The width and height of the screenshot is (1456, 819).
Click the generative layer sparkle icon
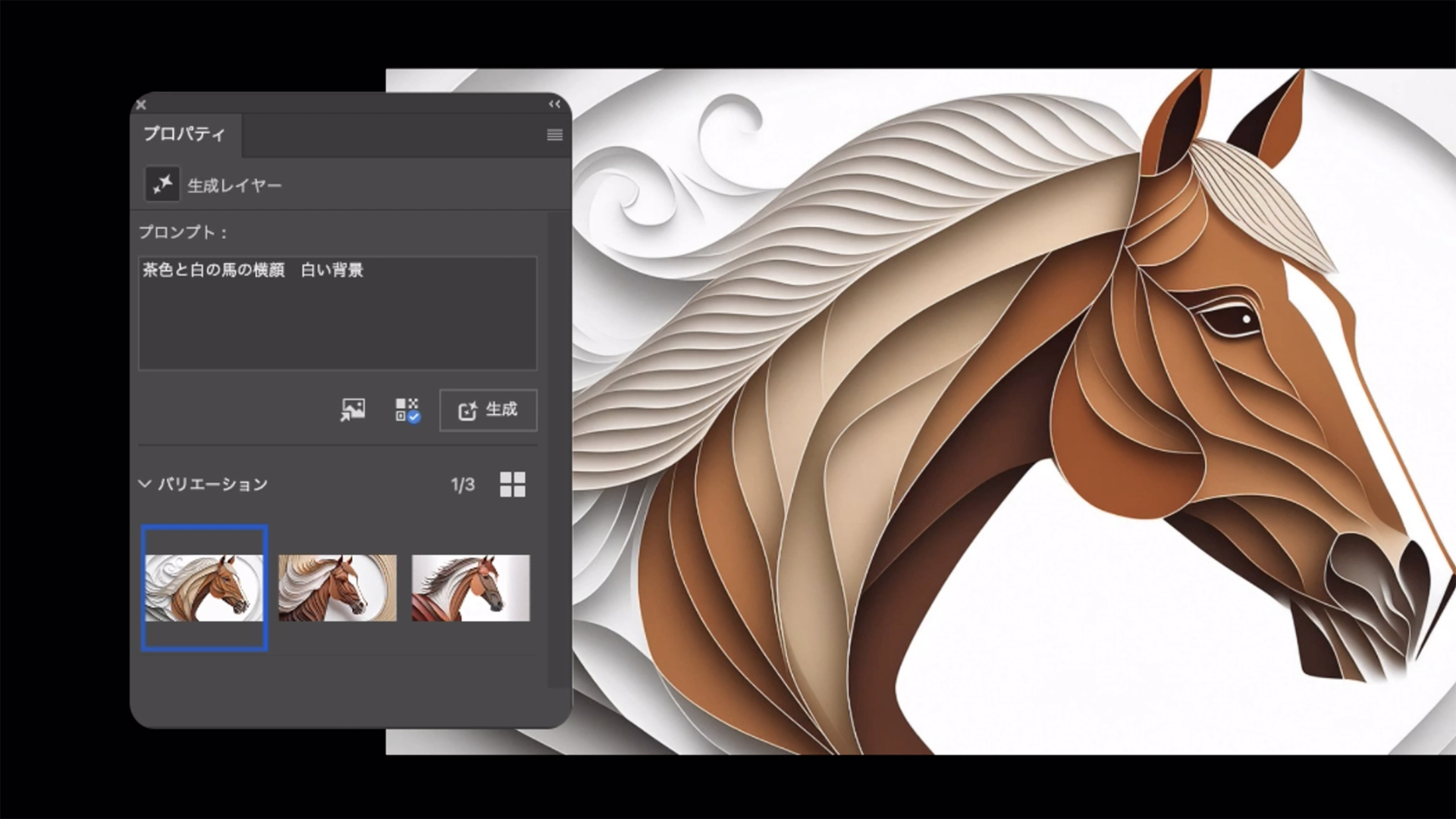pos(162,184)
